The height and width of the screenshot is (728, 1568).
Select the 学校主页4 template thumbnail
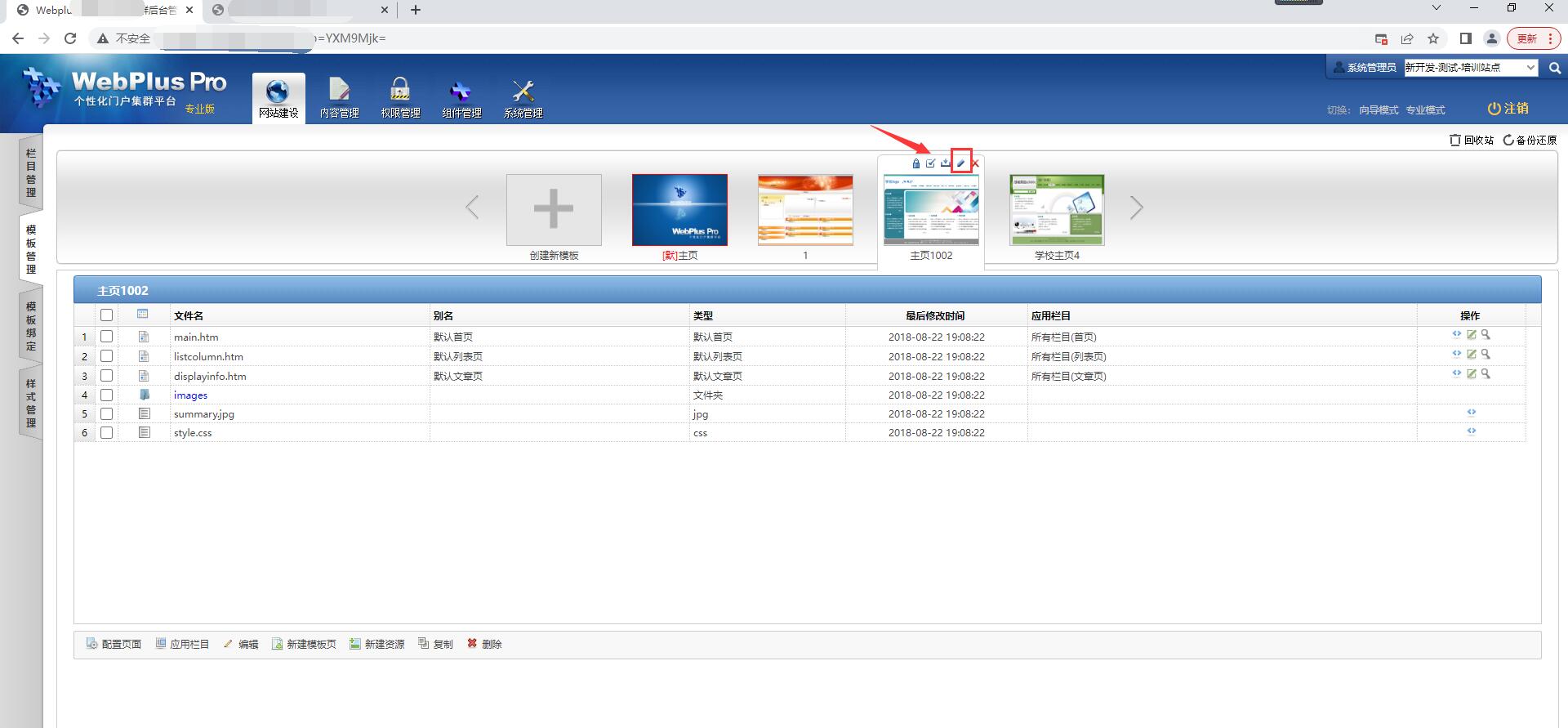pyautogui.click(x=1057, y=210)
